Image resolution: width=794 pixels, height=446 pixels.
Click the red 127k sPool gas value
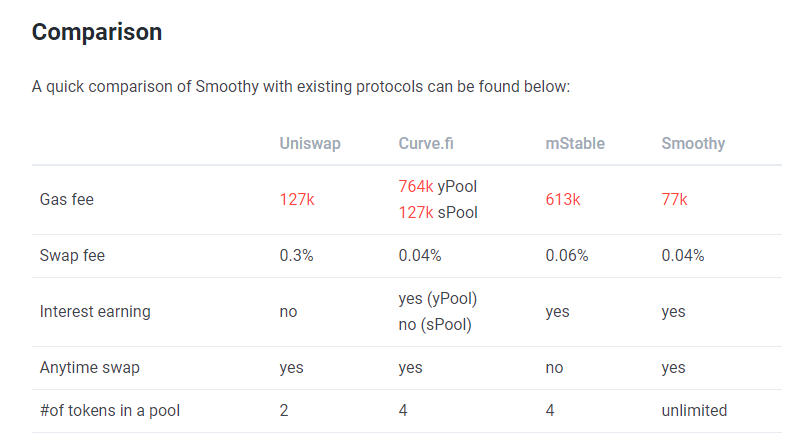(x=416, y=212)
